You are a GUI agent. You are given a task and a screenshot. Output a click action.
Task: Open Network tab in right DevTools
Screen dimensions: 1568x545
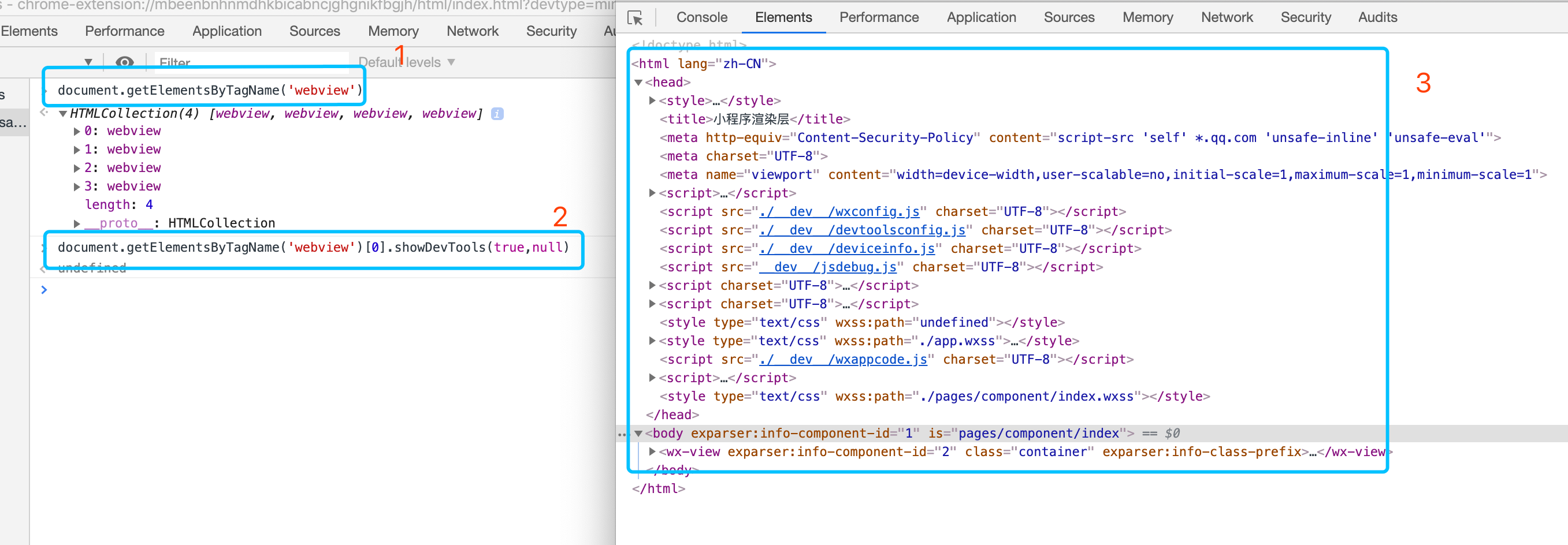click(x=1227, y=17)
